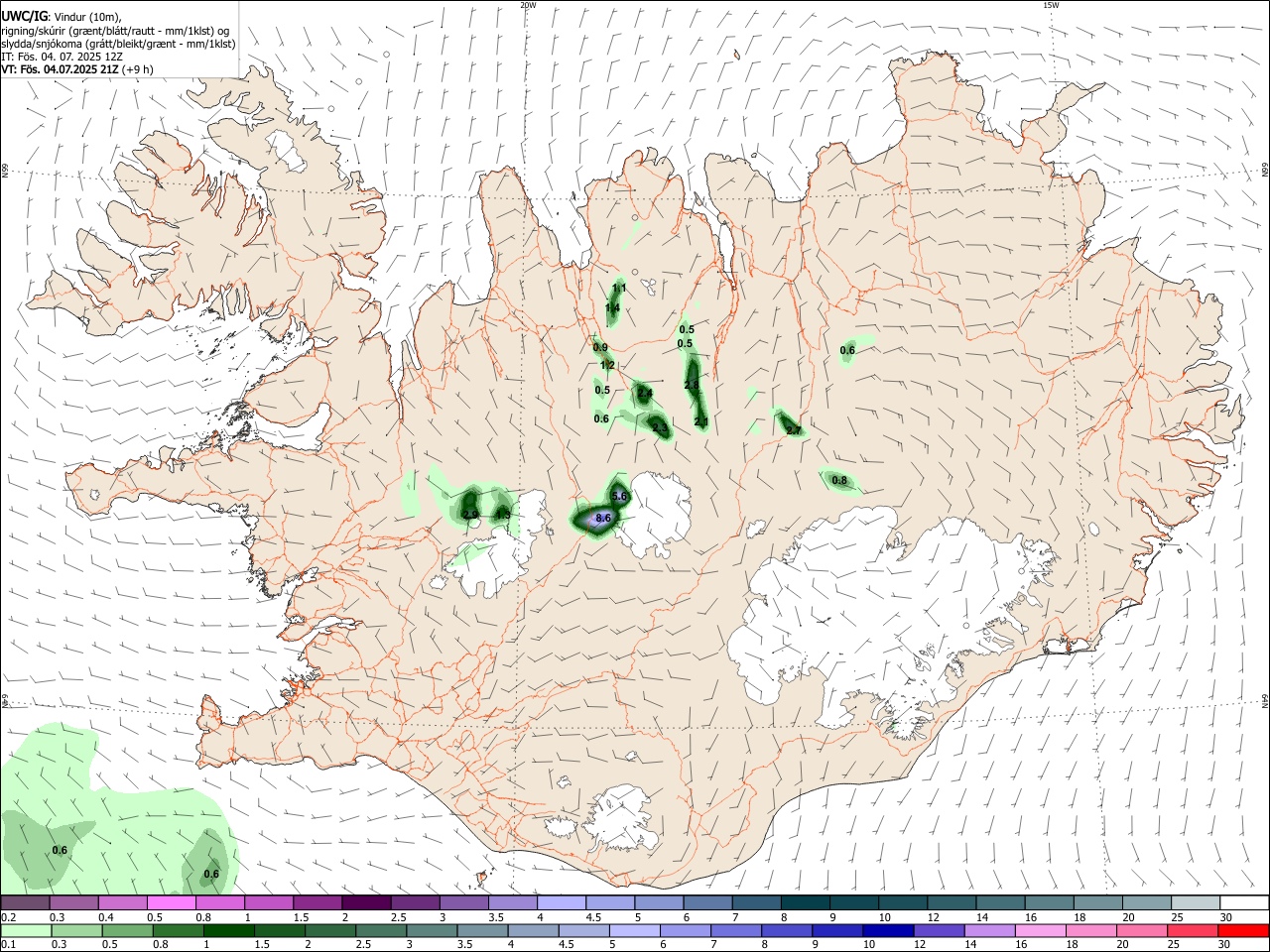Pick the bright red 30 swatch in lower scale

(x=1245, y=930)
